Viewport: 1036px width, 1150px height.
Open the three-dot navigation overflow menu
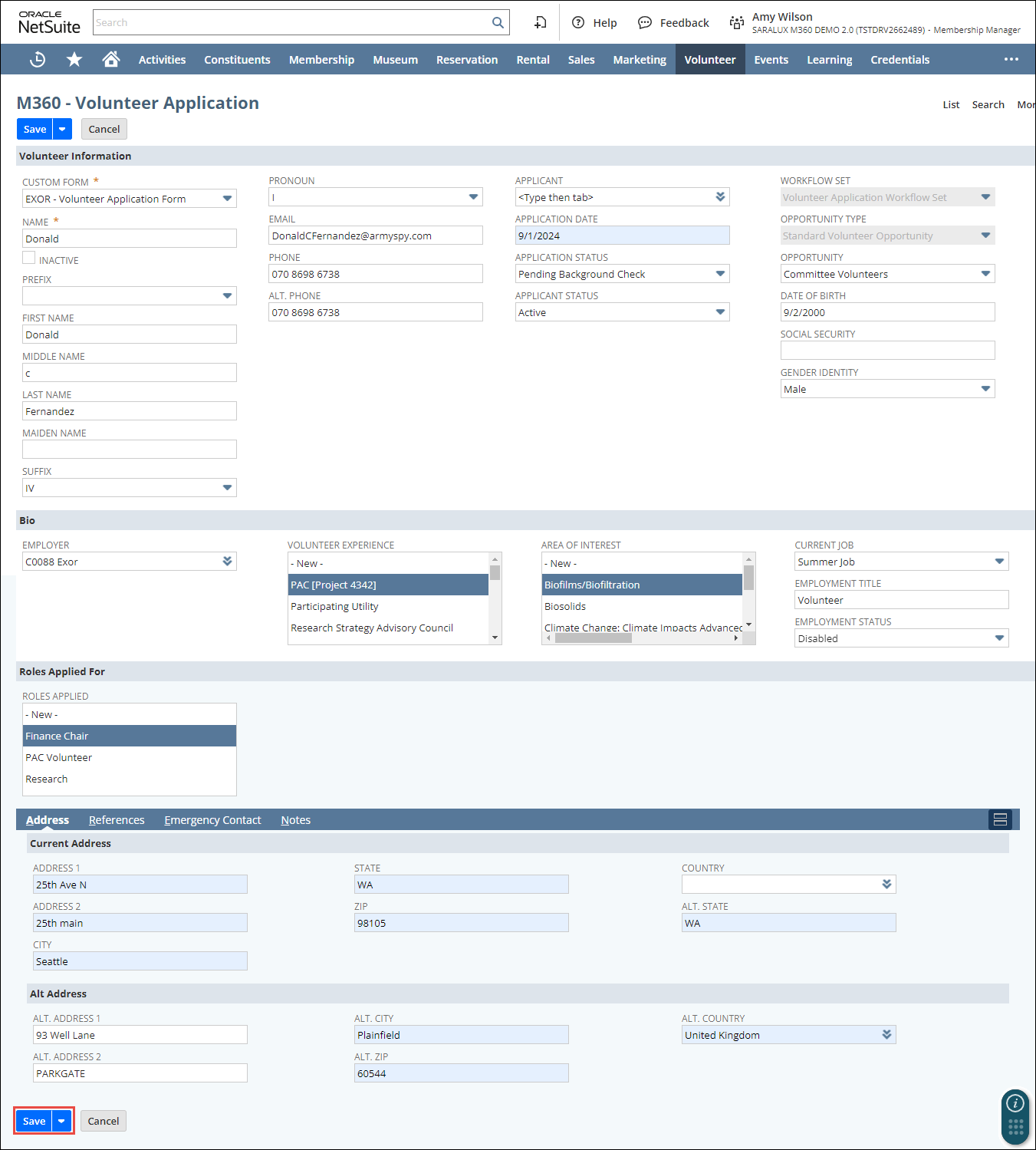click(1011, 60)
